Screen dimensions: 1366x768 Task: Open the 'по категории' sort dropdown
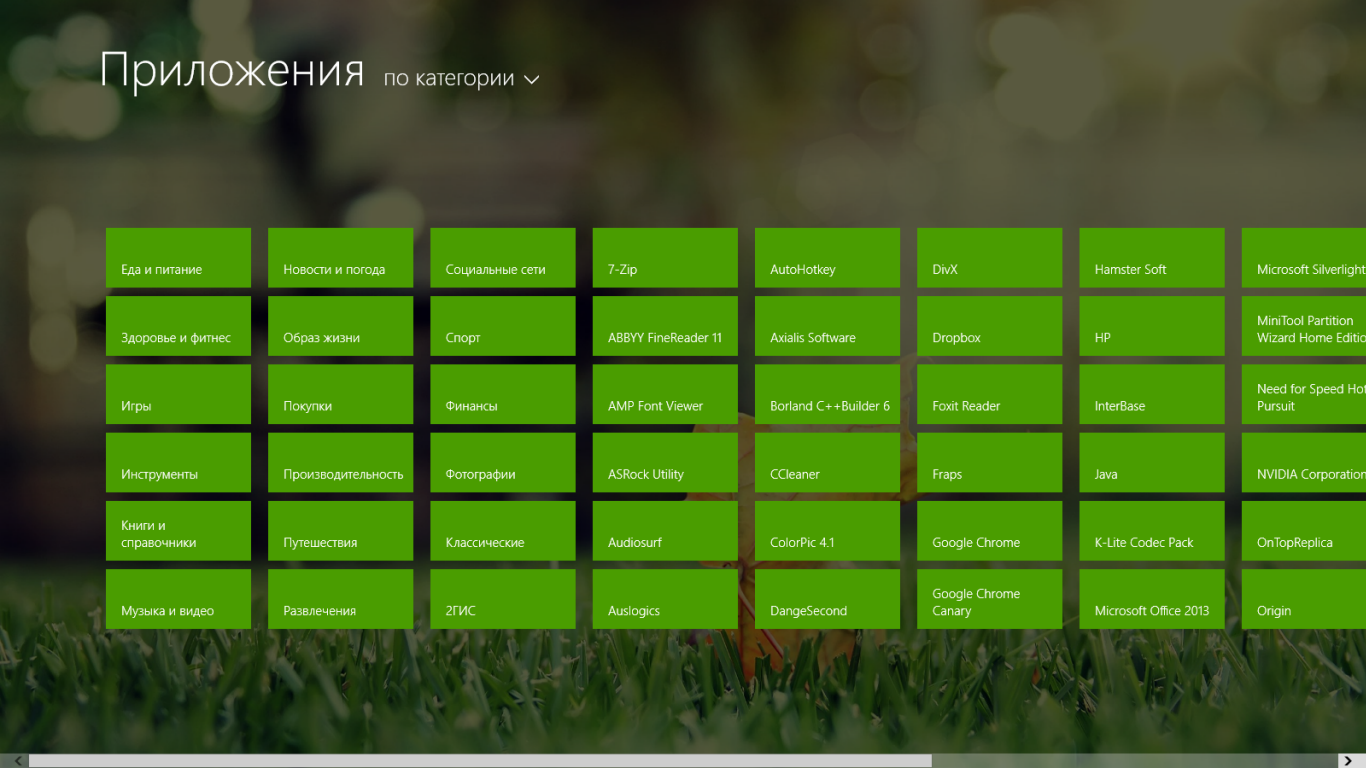pos(461,78)
